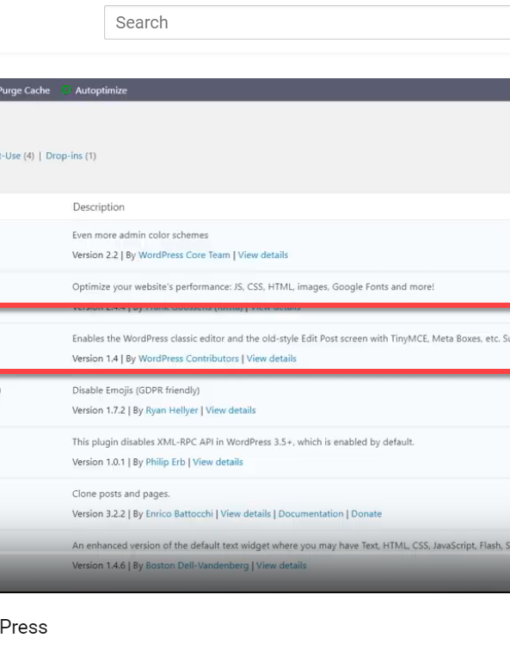View details for Classic Editor Version 1.4
The height and width of the screenshot is (650, 510).
click(x=272, y=359)
